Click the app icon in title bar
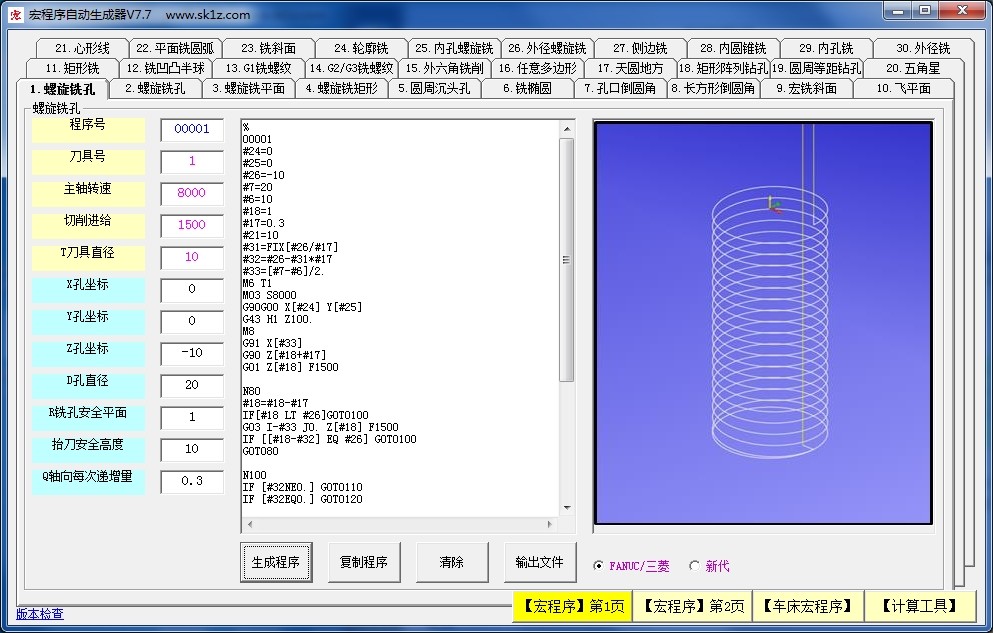The width and height of the screenshot is (993, 633). tap(15, 14)
